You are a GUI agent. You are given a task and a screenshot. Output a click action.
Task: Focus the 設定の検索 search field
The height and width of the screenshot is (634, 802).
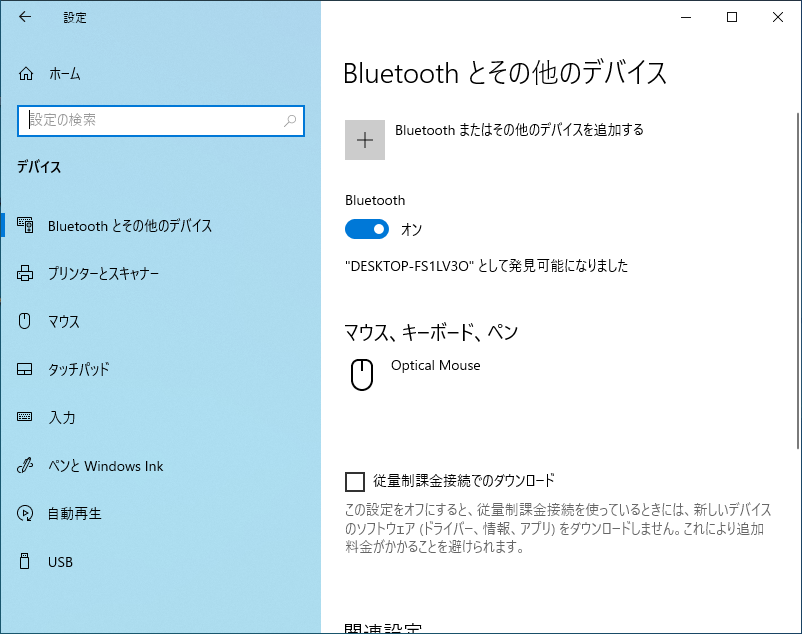161,121
